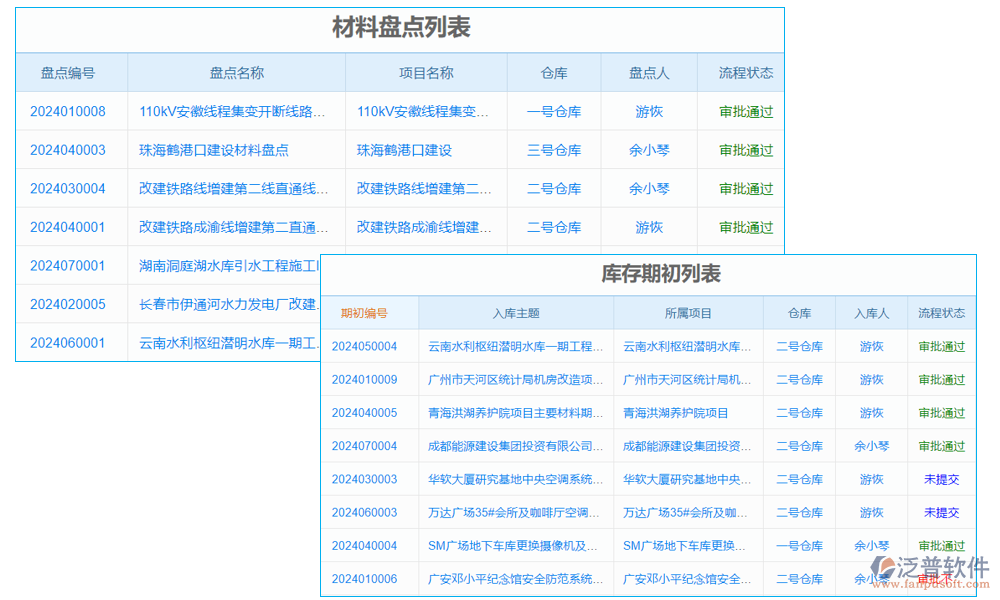Click the 盘点名称 column header
1000x600 pixels.
(235, 72)
